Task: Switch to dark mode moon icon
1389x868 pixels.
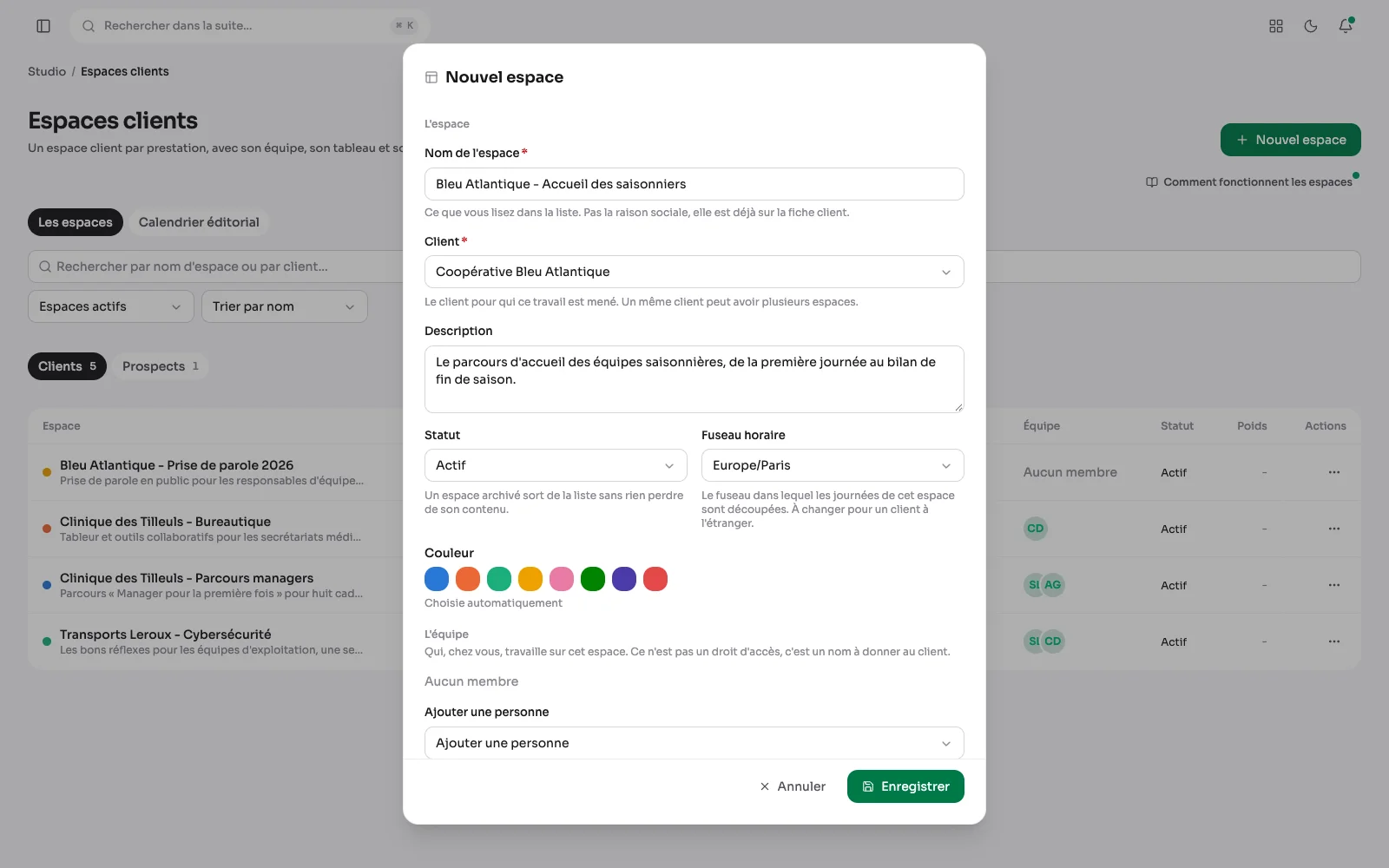Action: [1311, 26]
